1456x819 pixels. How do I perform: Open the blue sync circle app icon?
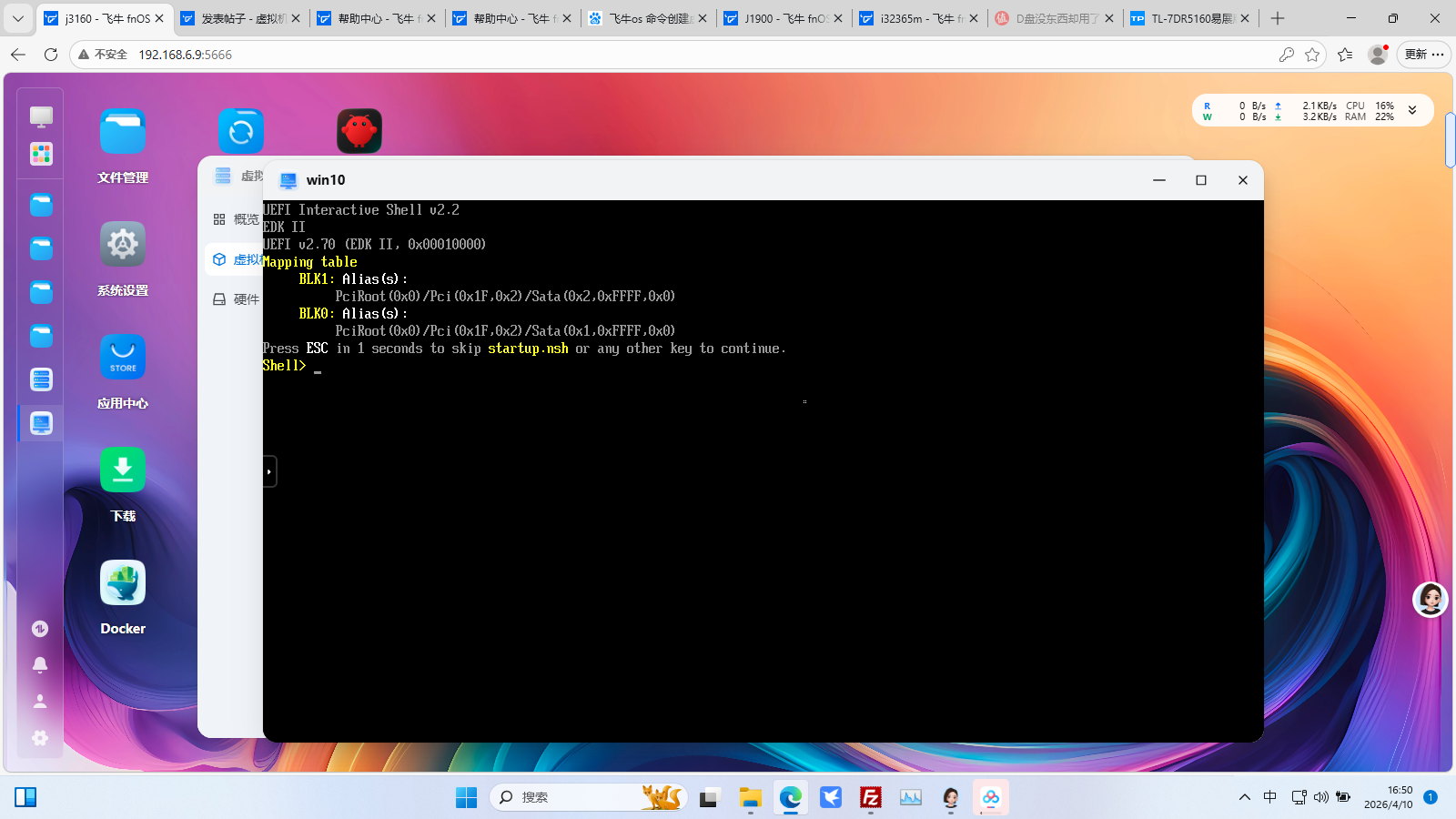click(x=241, y=132)
